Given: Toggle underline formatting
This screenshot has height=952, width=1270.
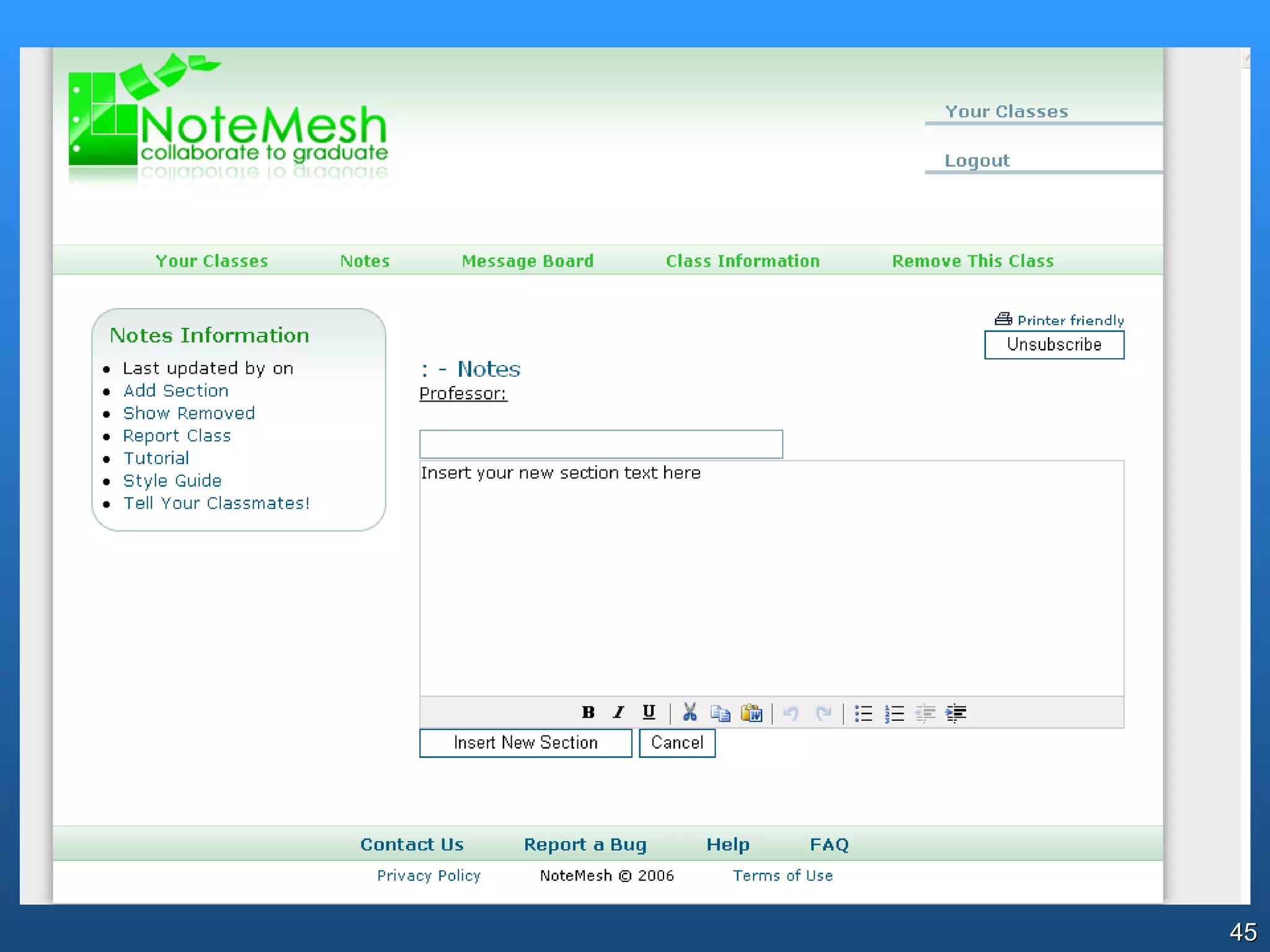Looking at the screenshot, I should pos(649,712).
